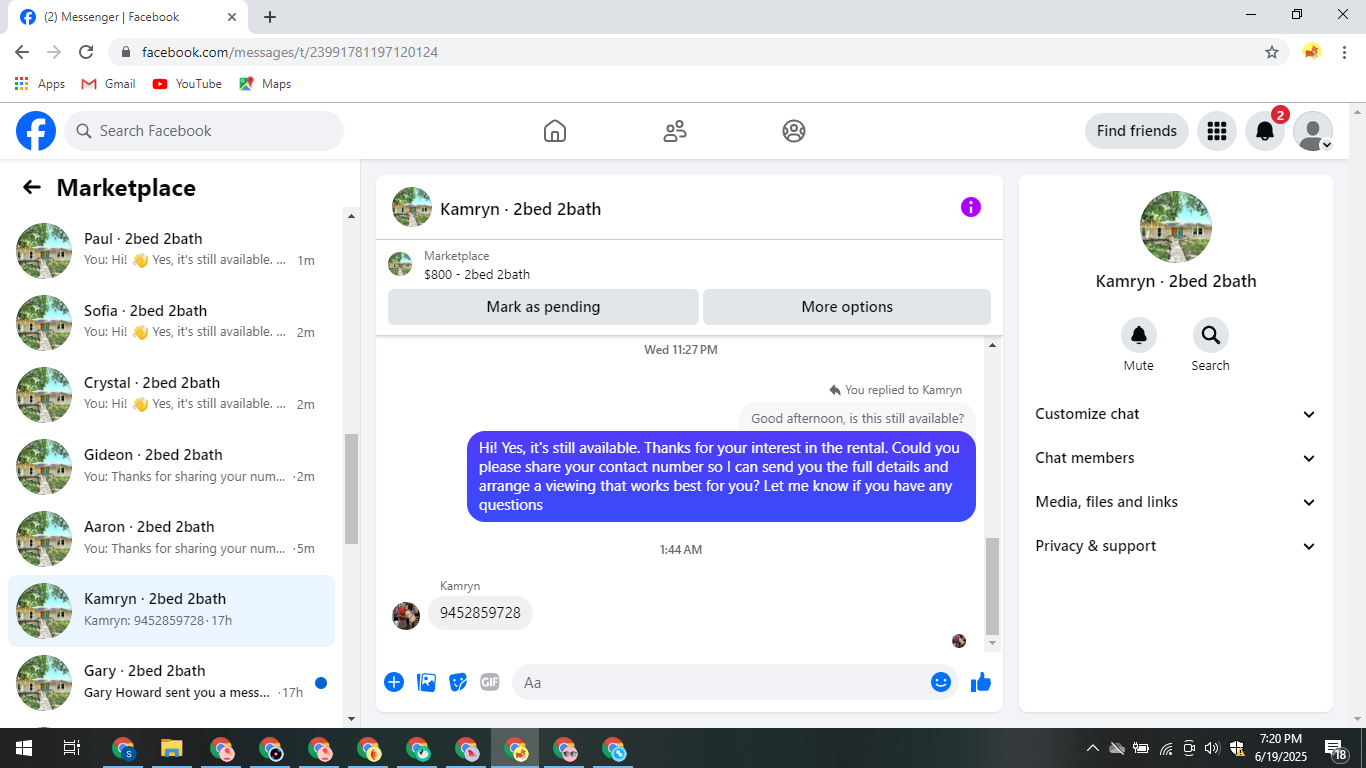Choose a GIF from the composer
This screenshot has height=768, width=1366.
(490, 682)
